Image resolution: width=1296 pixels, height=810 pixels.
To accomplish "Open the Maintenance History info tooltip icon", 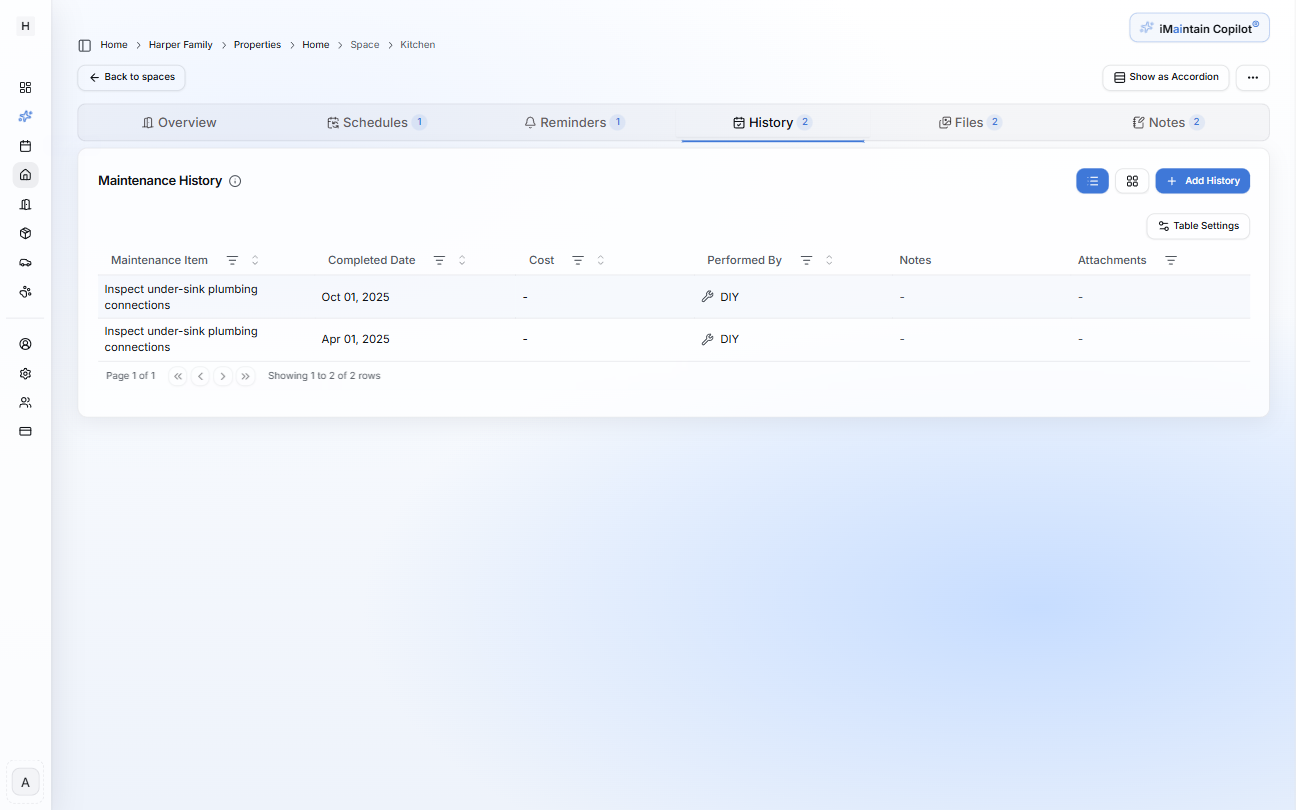I will [235, 181].
